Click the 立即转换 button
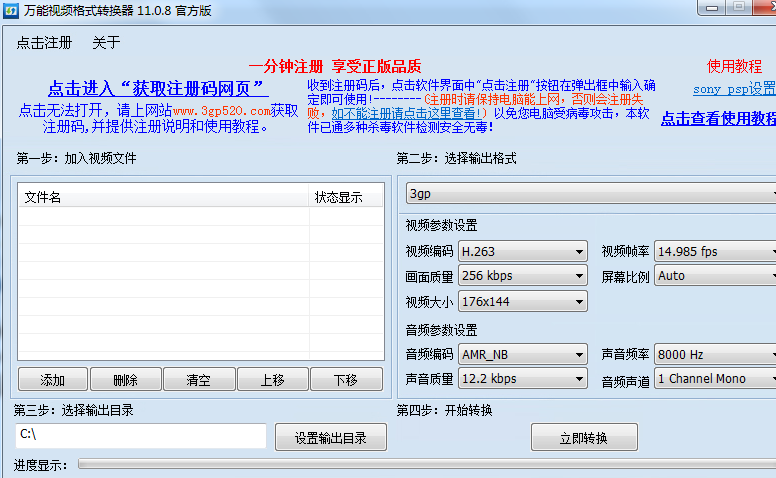776x478 pixels. [x=584, y=437]
